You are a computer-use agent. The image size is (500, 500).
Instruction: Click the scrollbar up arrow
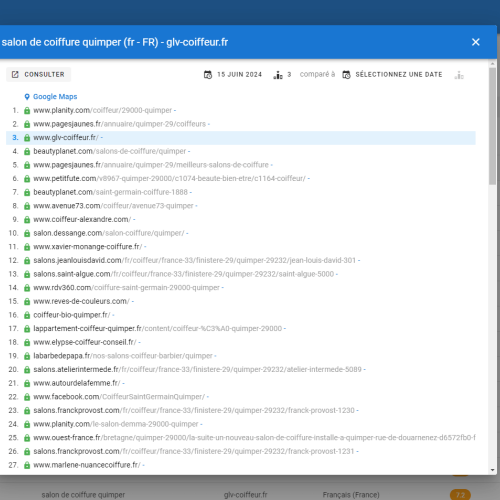tap(492, 64)
